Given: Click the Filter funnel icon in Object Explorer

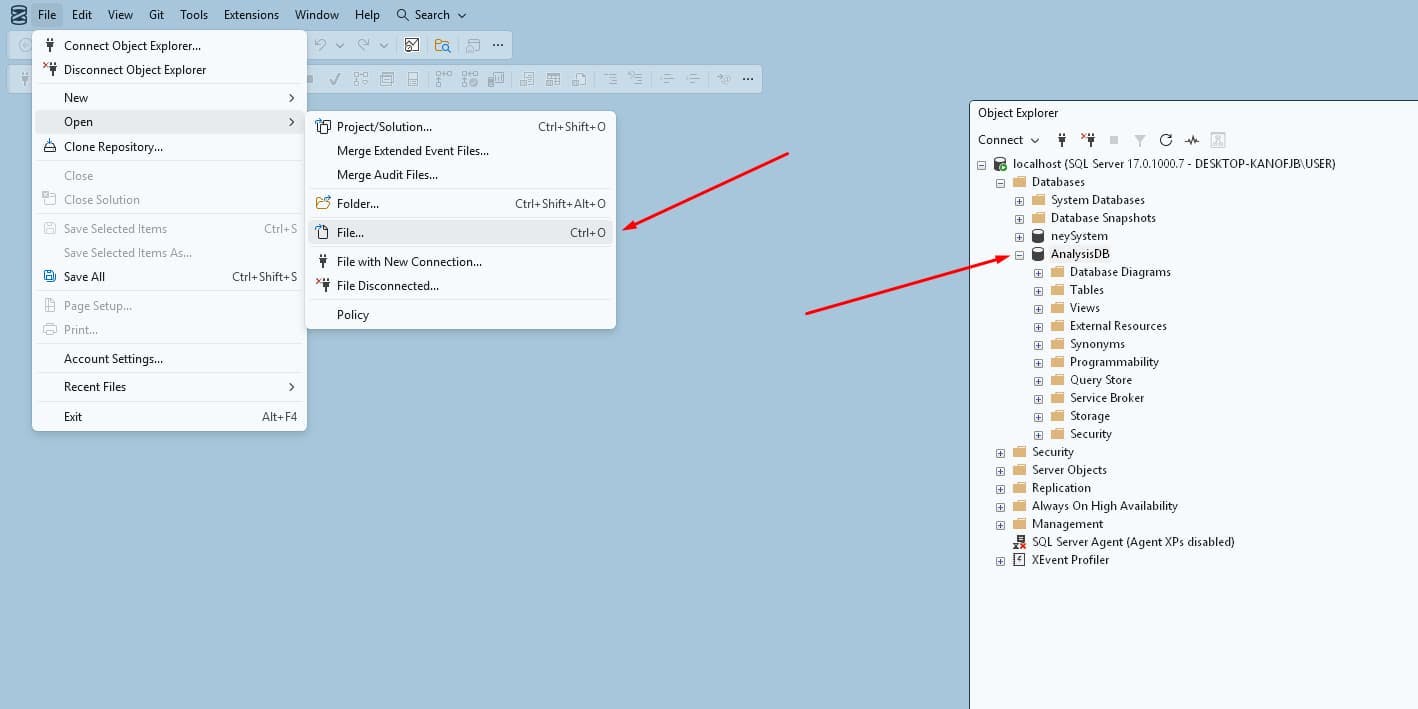Looking at the screenshot, I should 1140,140.
